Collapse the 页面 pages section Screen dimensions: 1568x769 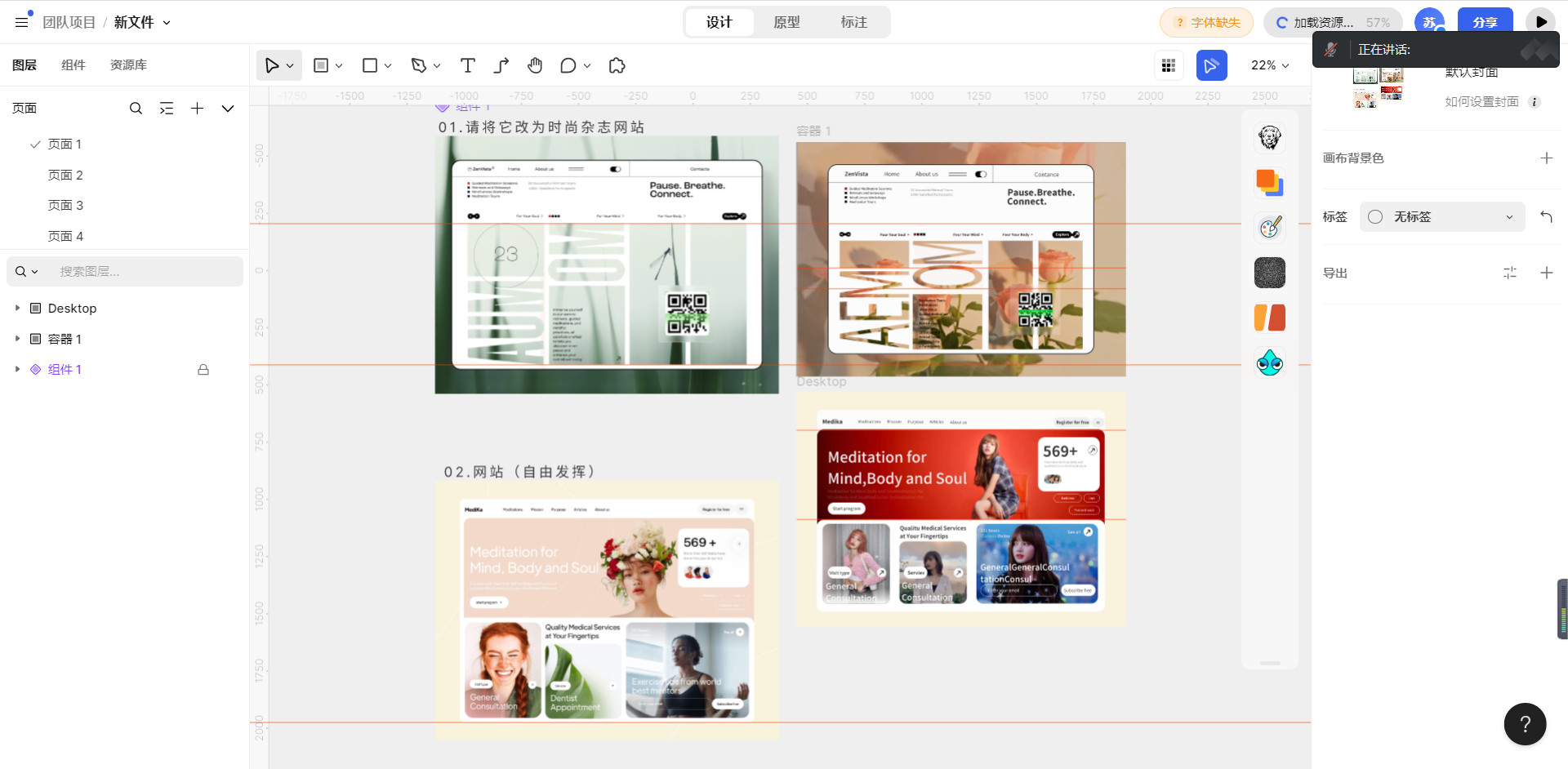228,109
